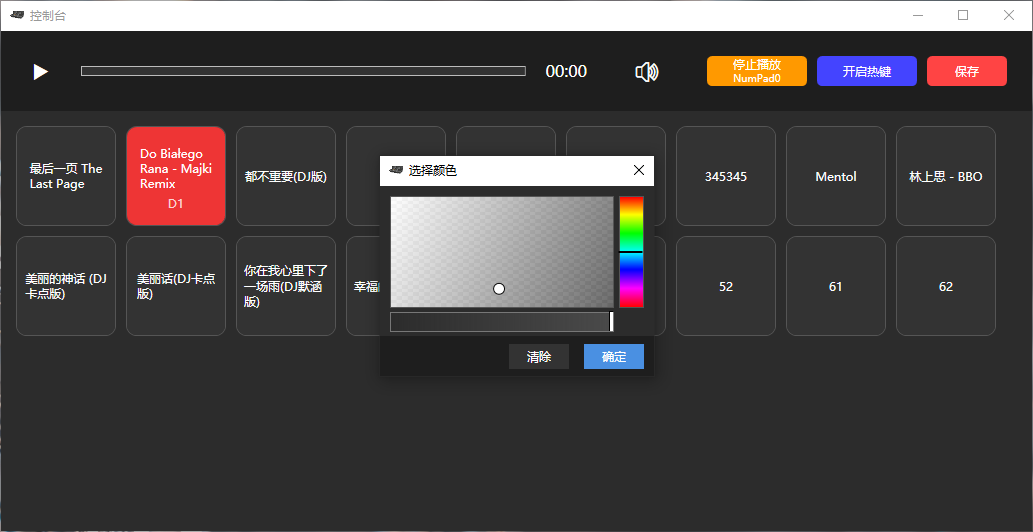The width and height of the screenshot is (1033, 532).
Task: Click the 美丽话(DJ卡点版) tile
Action: [176, 286]
